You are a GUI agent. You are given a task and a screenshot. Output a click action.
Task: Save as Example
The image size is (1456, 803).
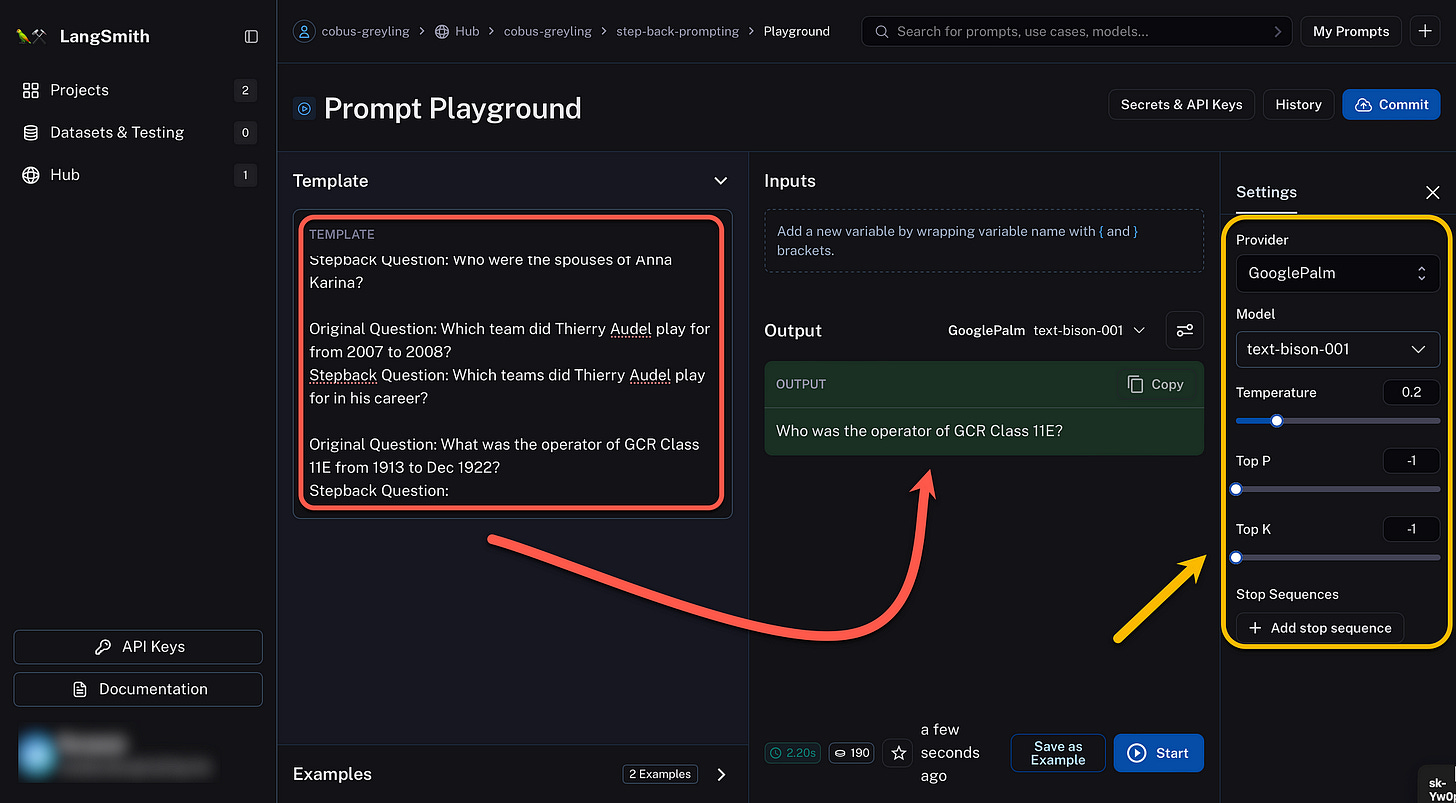1058,753
